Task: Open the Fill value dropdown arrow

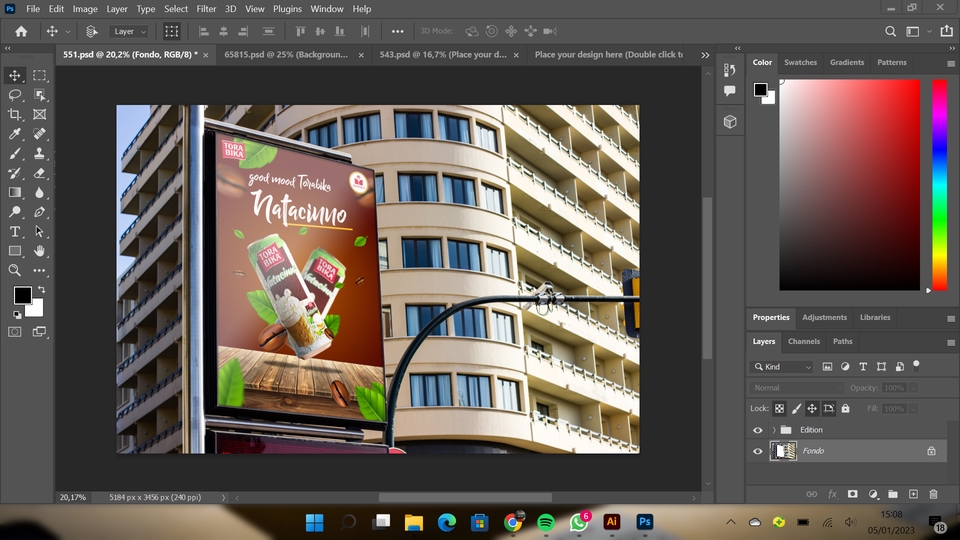Action: coord(913,408)
